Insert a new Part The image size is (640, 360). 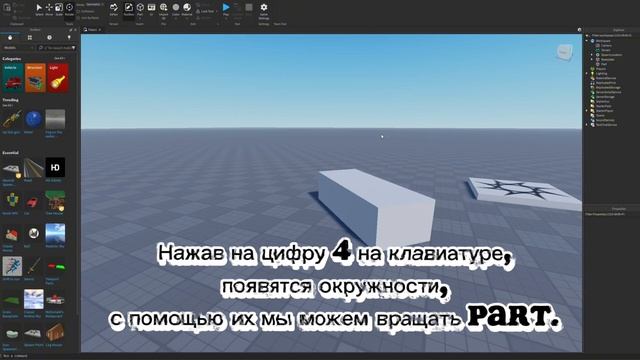[x=140, y=8]
